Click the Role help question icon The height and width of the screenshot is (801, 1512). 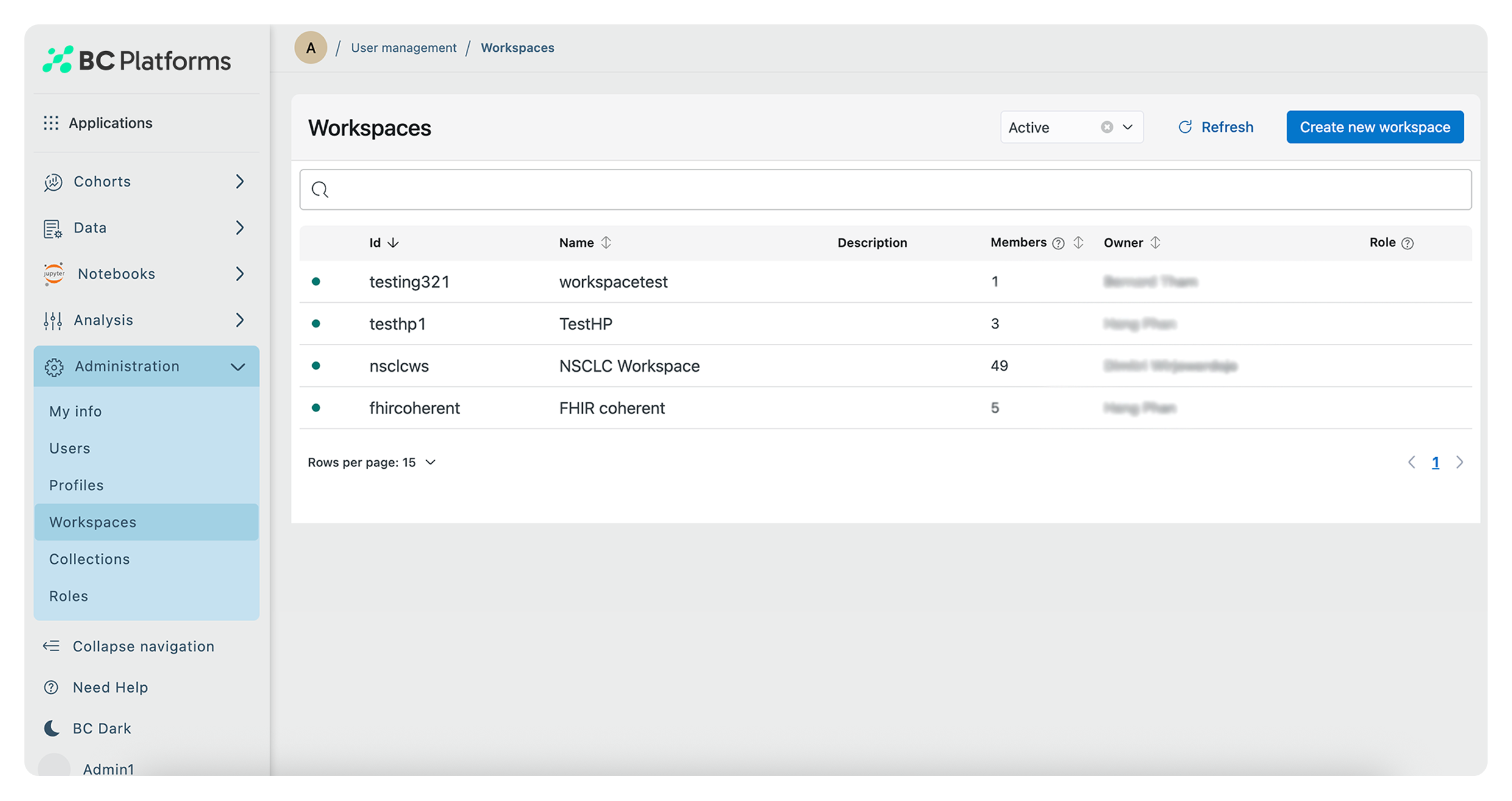tap(1407, 243)
